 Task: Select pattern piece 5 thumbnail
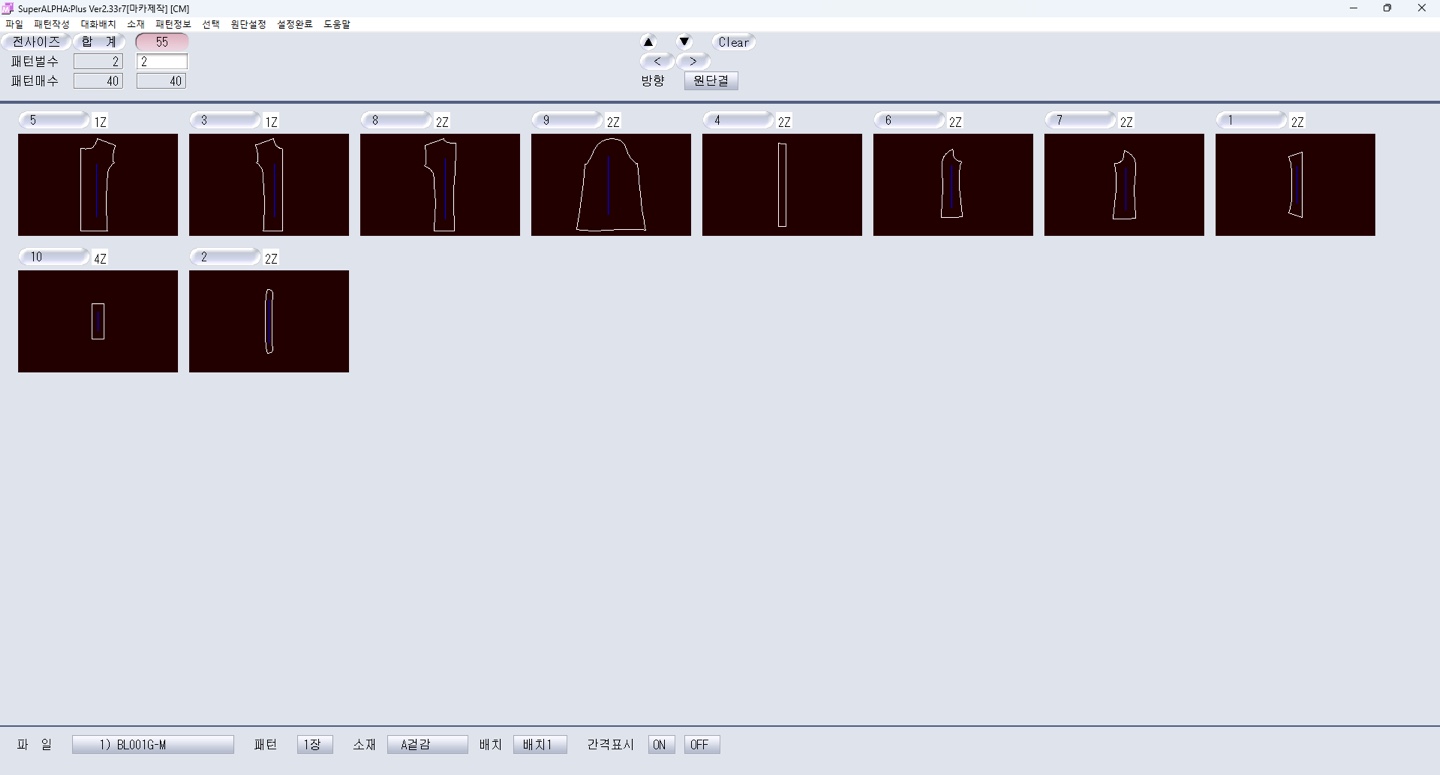pos(98,185)
